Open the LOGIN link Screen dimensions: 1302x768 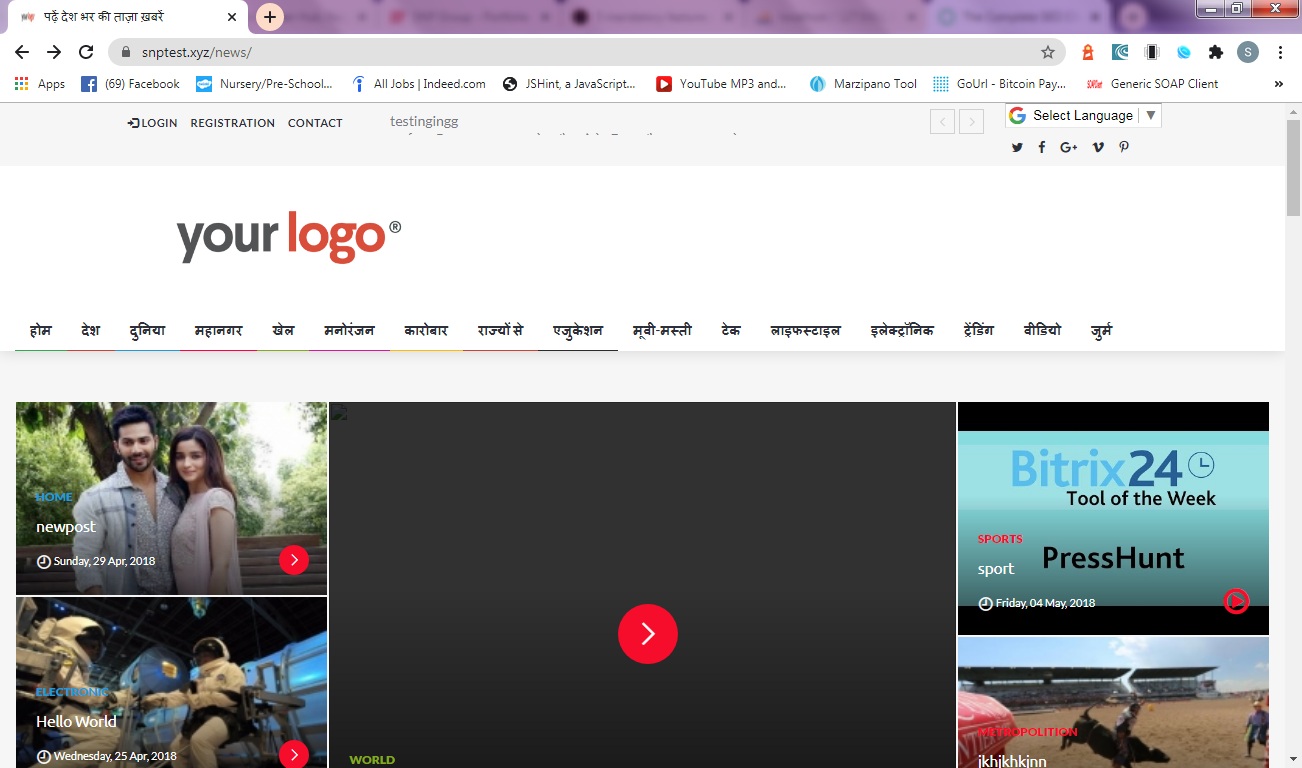(151, 123)
